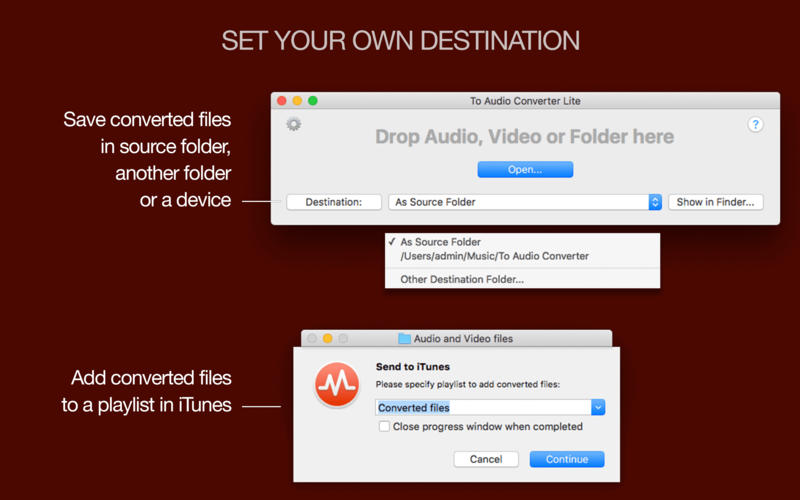Click yellow minimize button of Audio and Video files window
Screen dimensions: 800x500
point(328,338)
